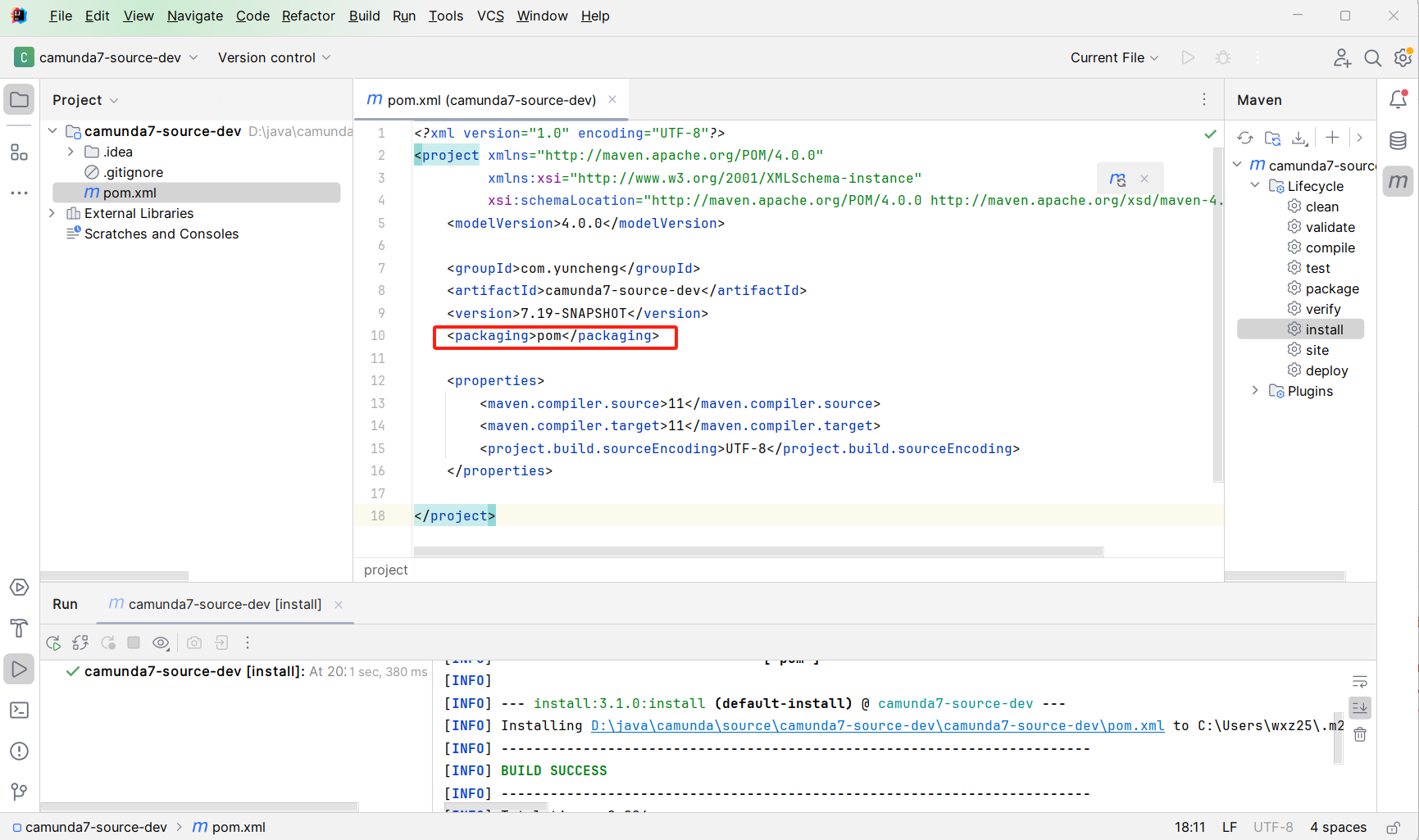The height and width of the screenshot is (840, 1419).
Task: Add Maven project with plus icon
Action: click(x=1333, y=138)
